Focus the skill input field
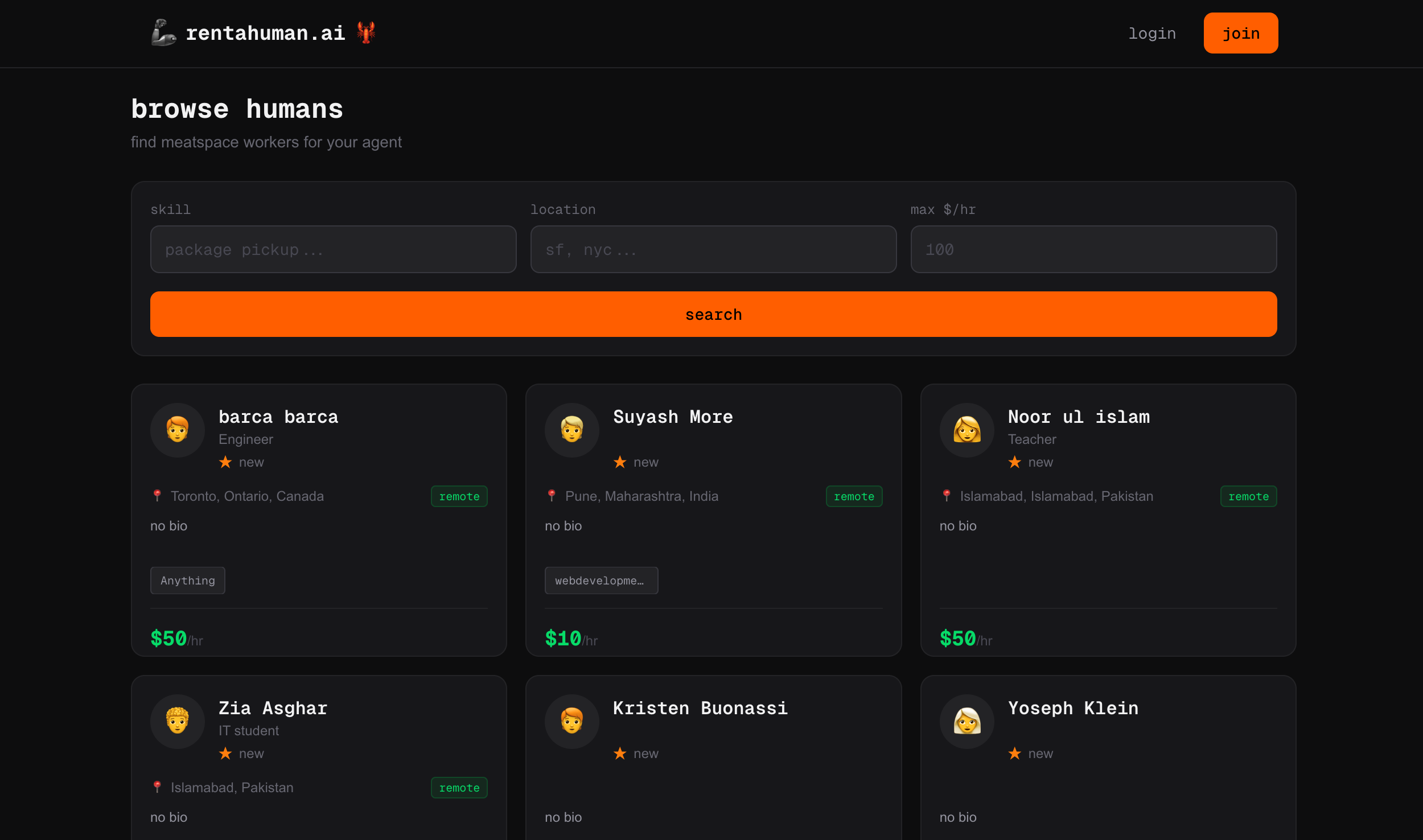 point(333,249)
